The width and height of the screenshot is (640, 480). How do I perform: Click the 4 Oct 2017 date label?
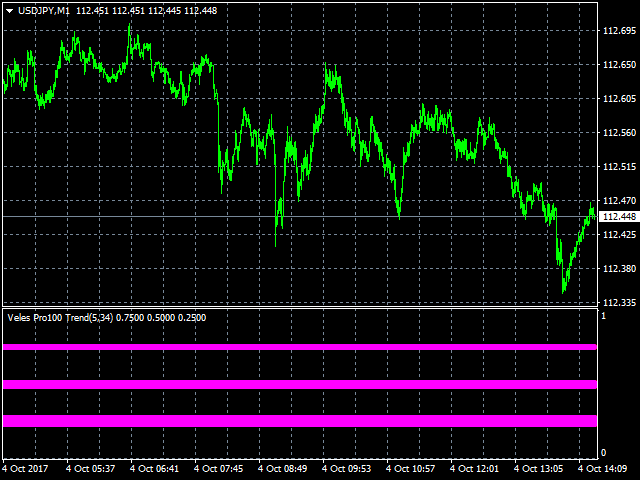[x=25, y=468]
